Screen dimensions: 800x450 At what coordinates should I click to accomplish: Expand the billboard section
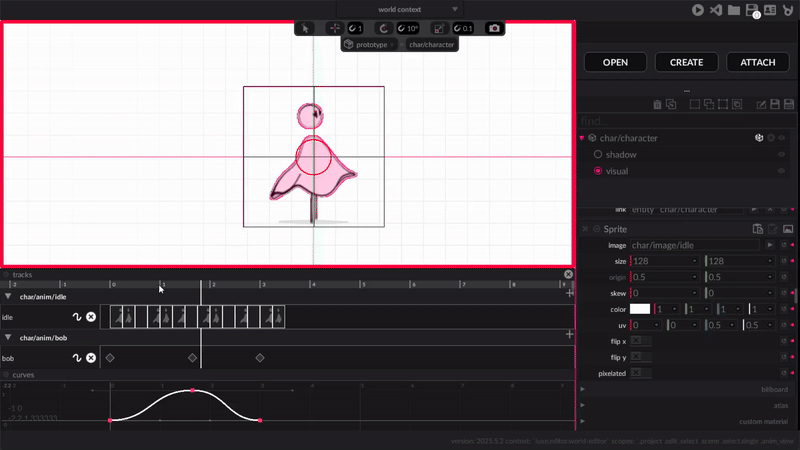tap(583, 389)
